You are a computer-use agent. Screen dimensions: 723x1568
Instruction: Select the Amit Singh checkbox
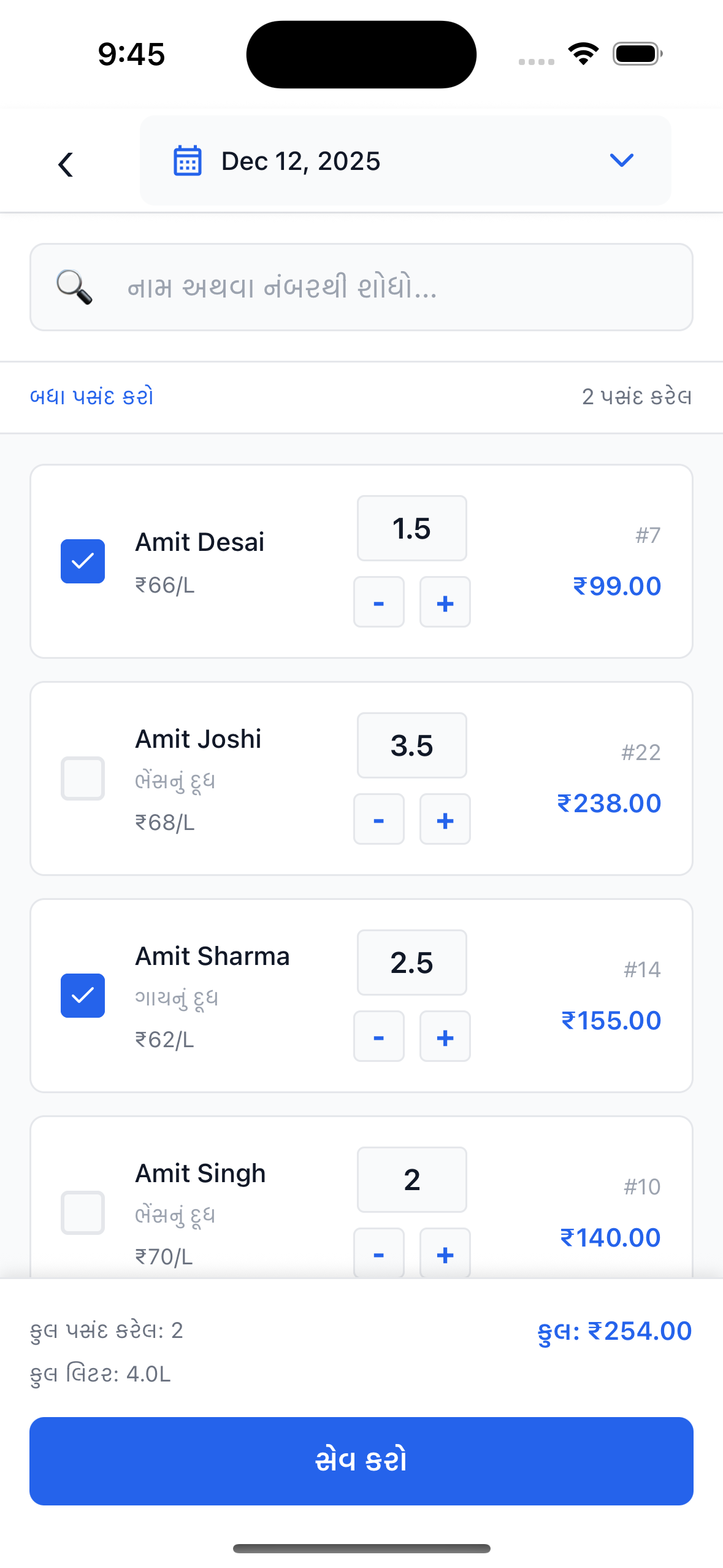click(x=83, y=1213)
